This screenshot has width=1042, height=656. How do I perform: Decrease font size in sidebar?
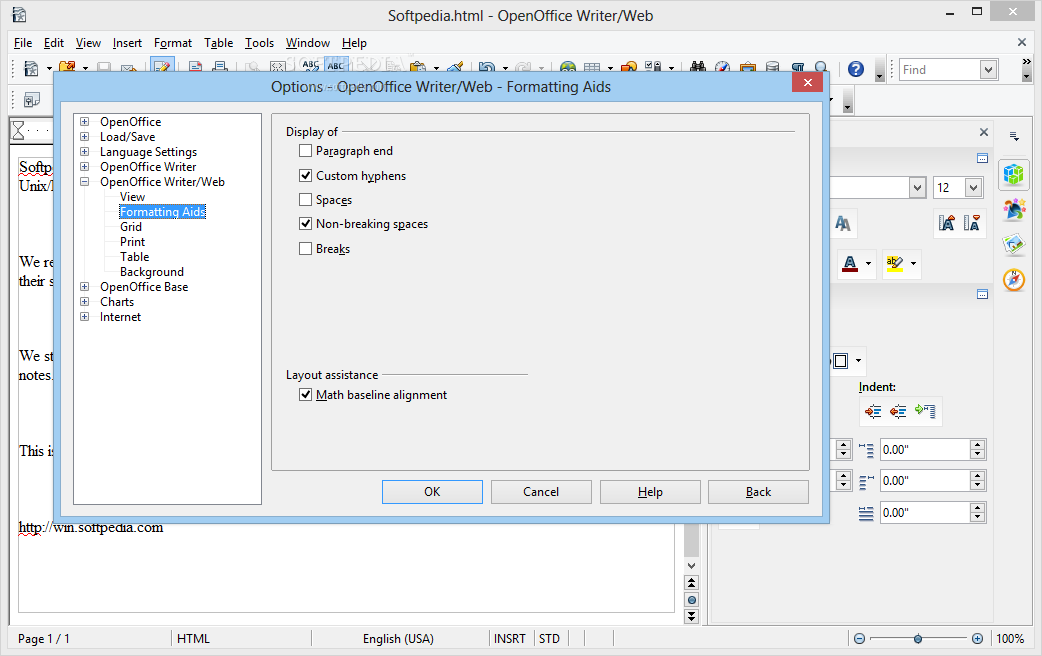point(972,223)
